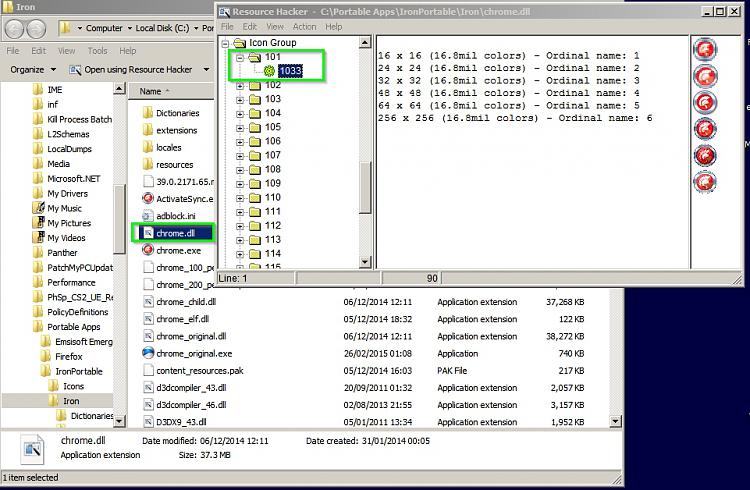Click scroll-up arrow of navigation pane

119,89
